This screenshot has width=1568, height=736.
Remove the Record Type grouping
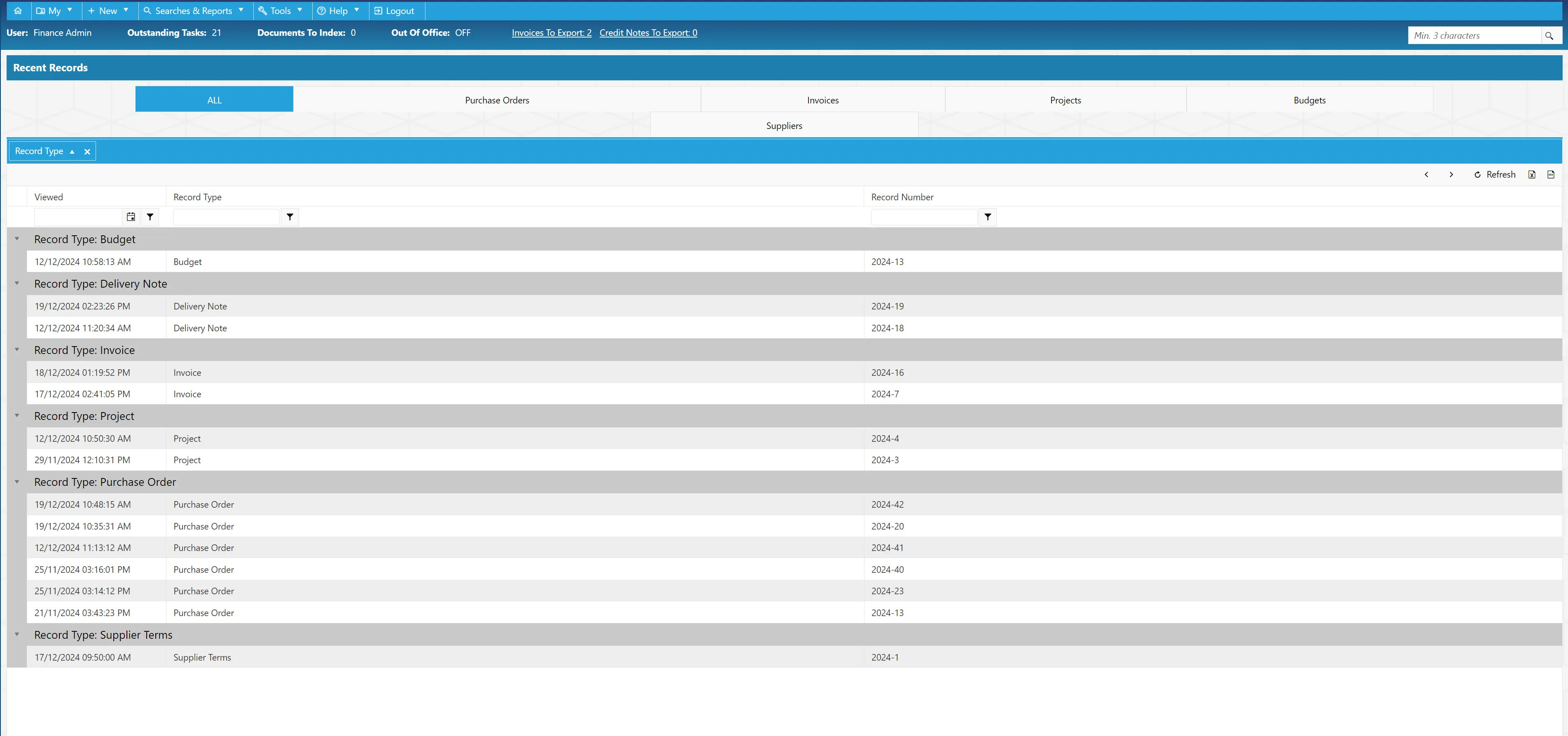(87, 152)
